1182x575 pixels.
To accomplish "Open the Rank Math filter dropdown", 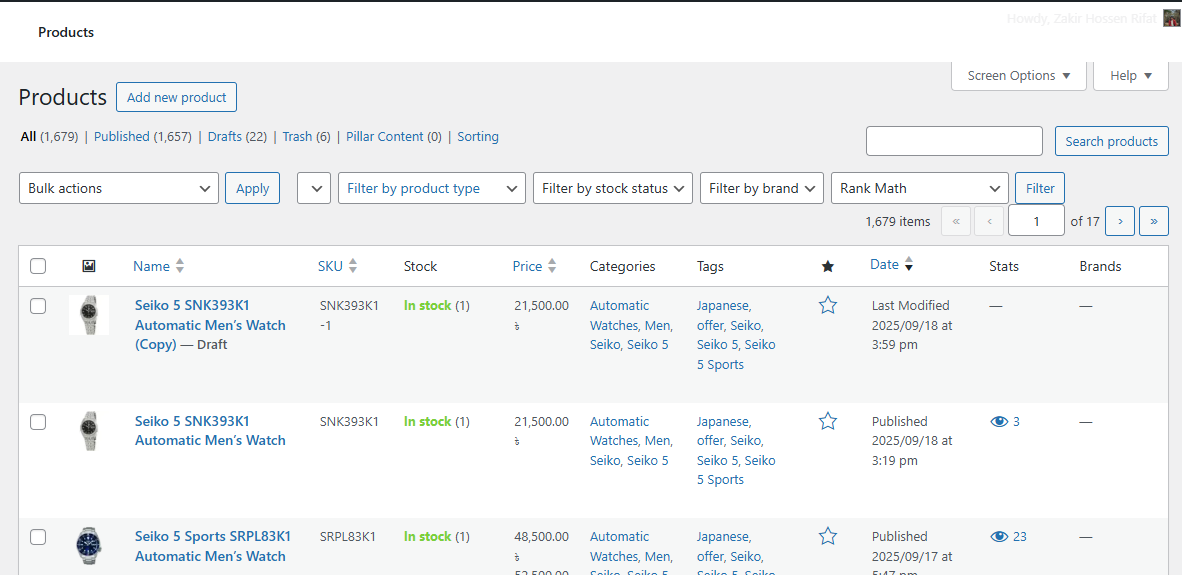I will [919, 188].
